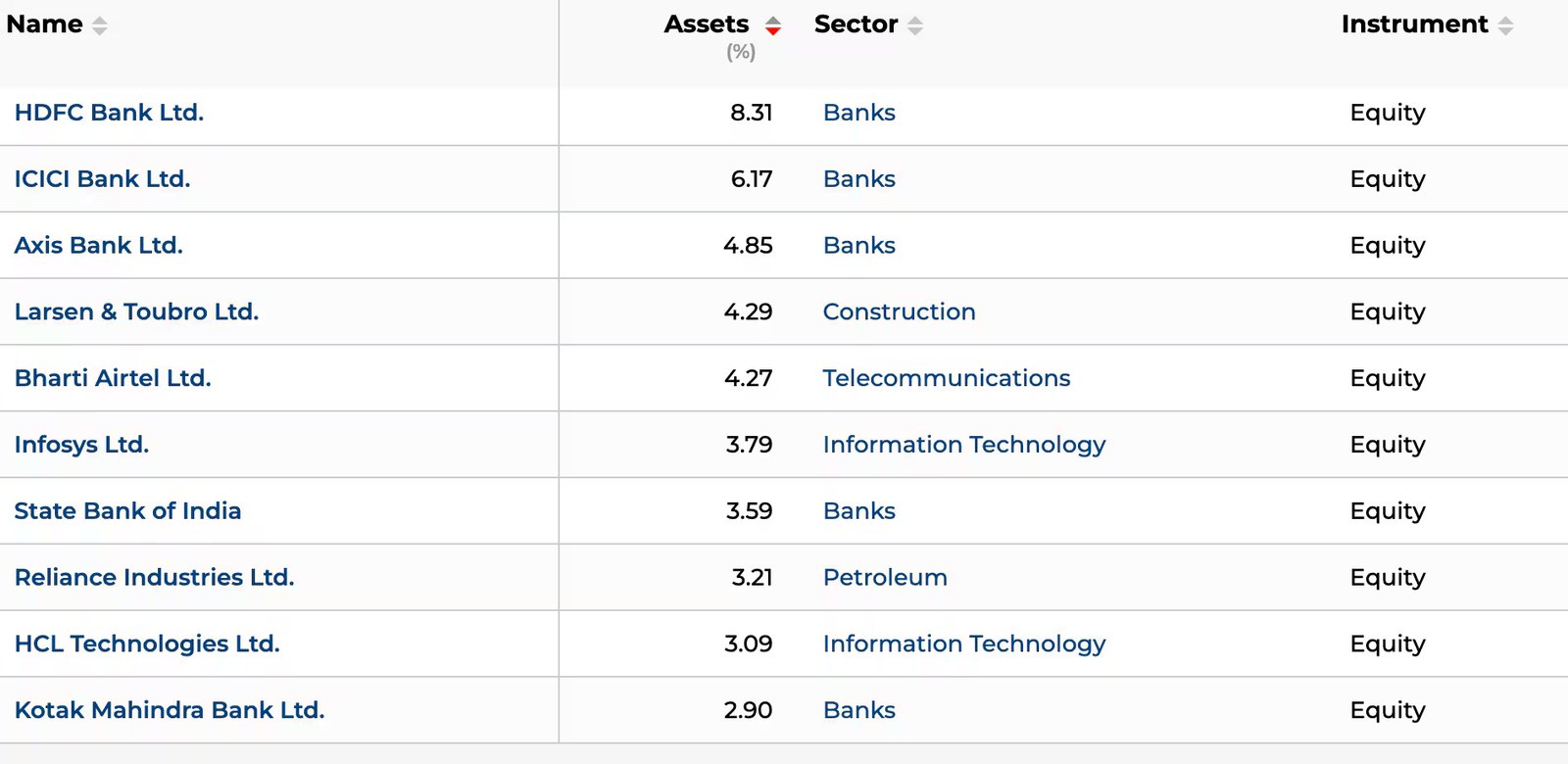Open the Telecommunications sector link

pyautogui.click(x=946, y=378)
